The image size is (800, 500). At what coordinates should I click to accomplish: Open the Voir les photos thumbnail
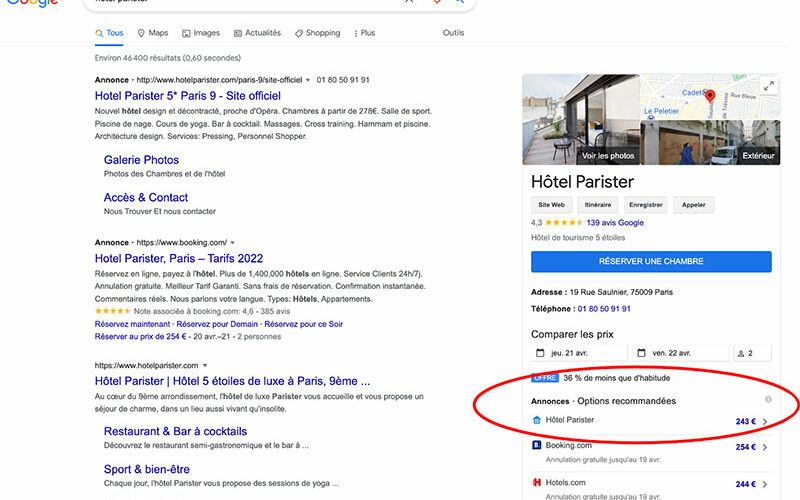tap(607, 156)
